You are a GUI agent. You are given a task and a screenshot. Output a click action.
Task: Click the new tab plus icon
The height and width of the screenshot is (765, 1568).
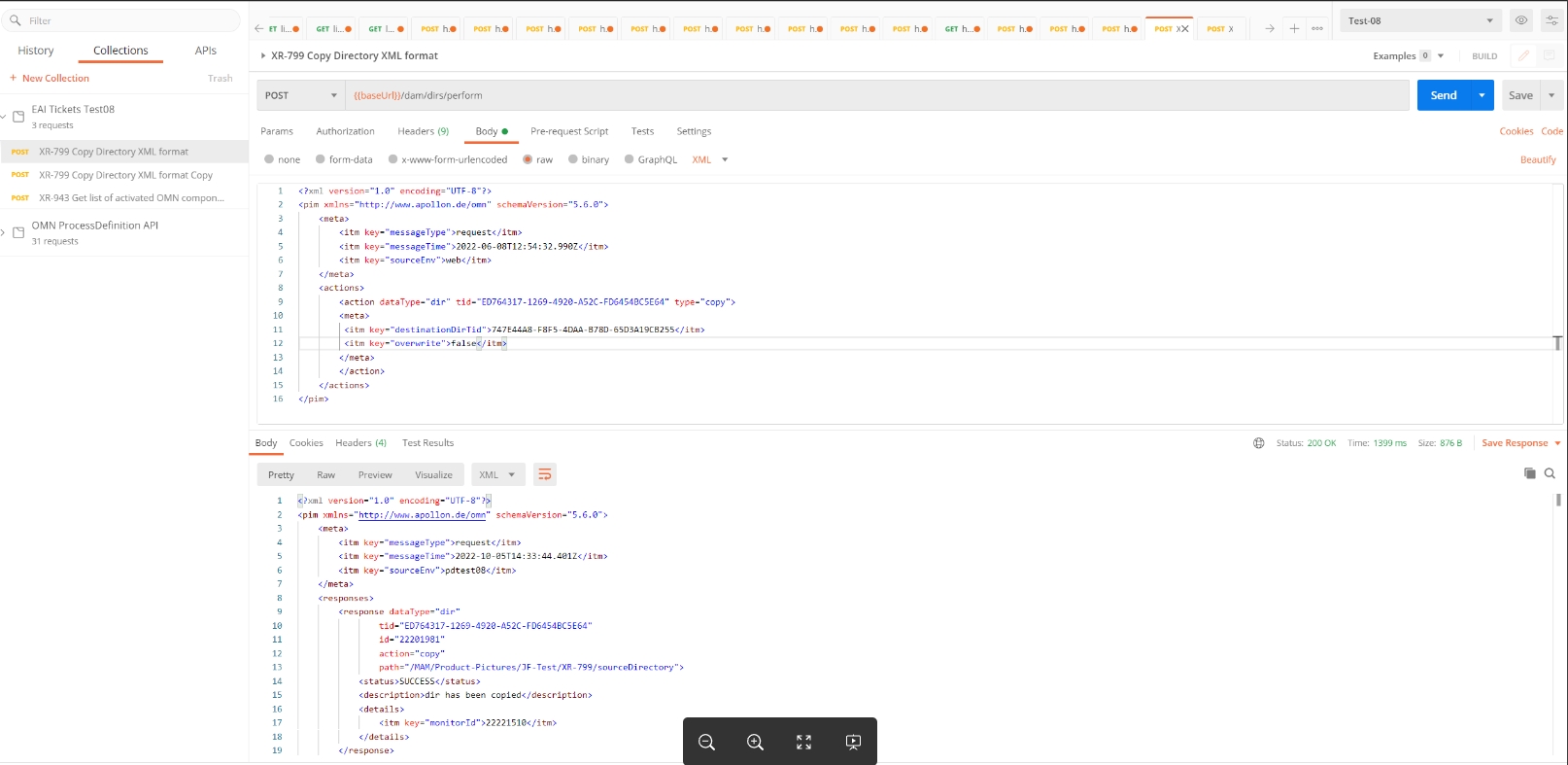[x=1294, y=28]
